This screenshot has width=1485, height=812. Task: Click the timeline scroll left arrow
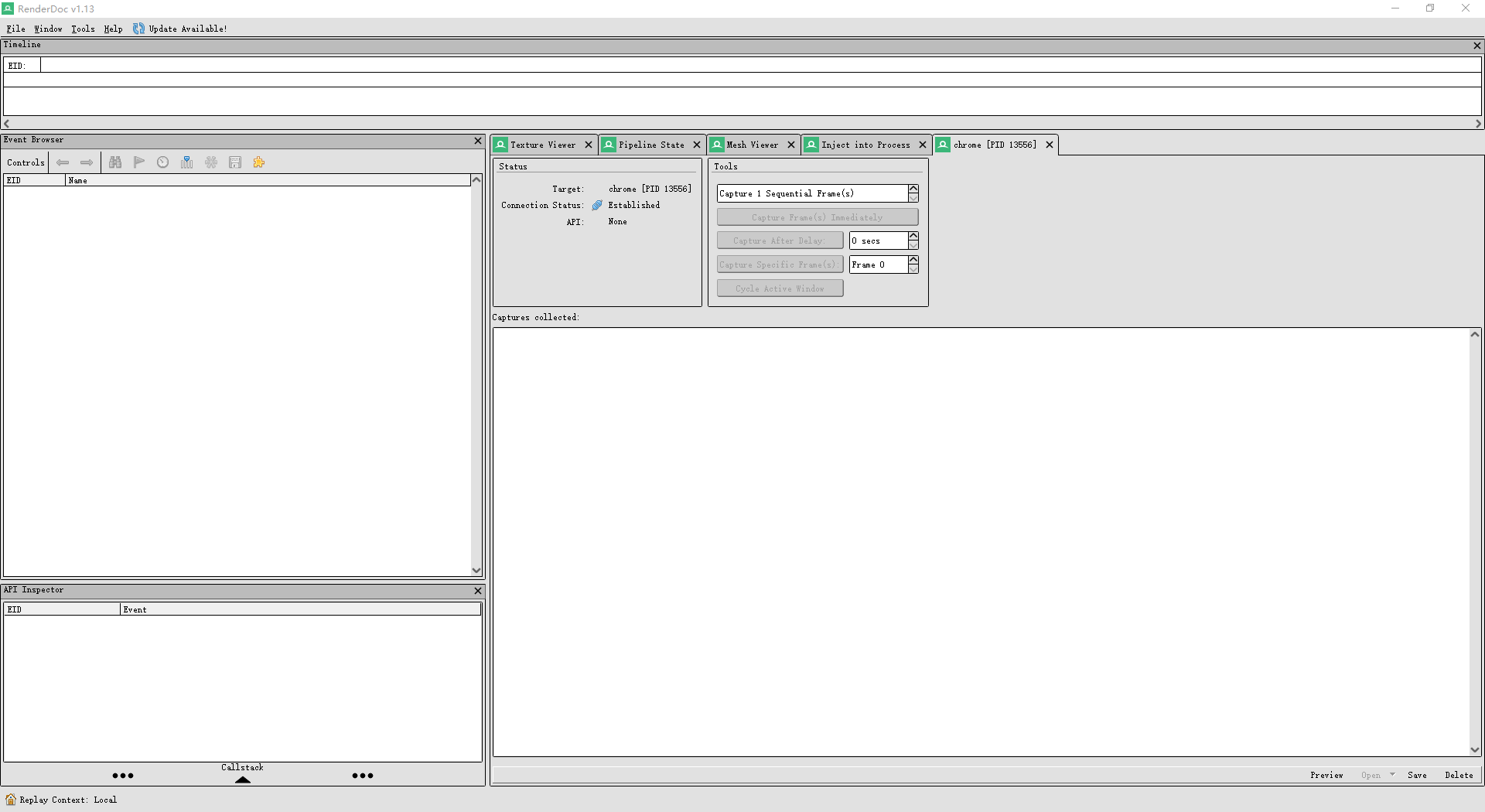tap(7, 124)
